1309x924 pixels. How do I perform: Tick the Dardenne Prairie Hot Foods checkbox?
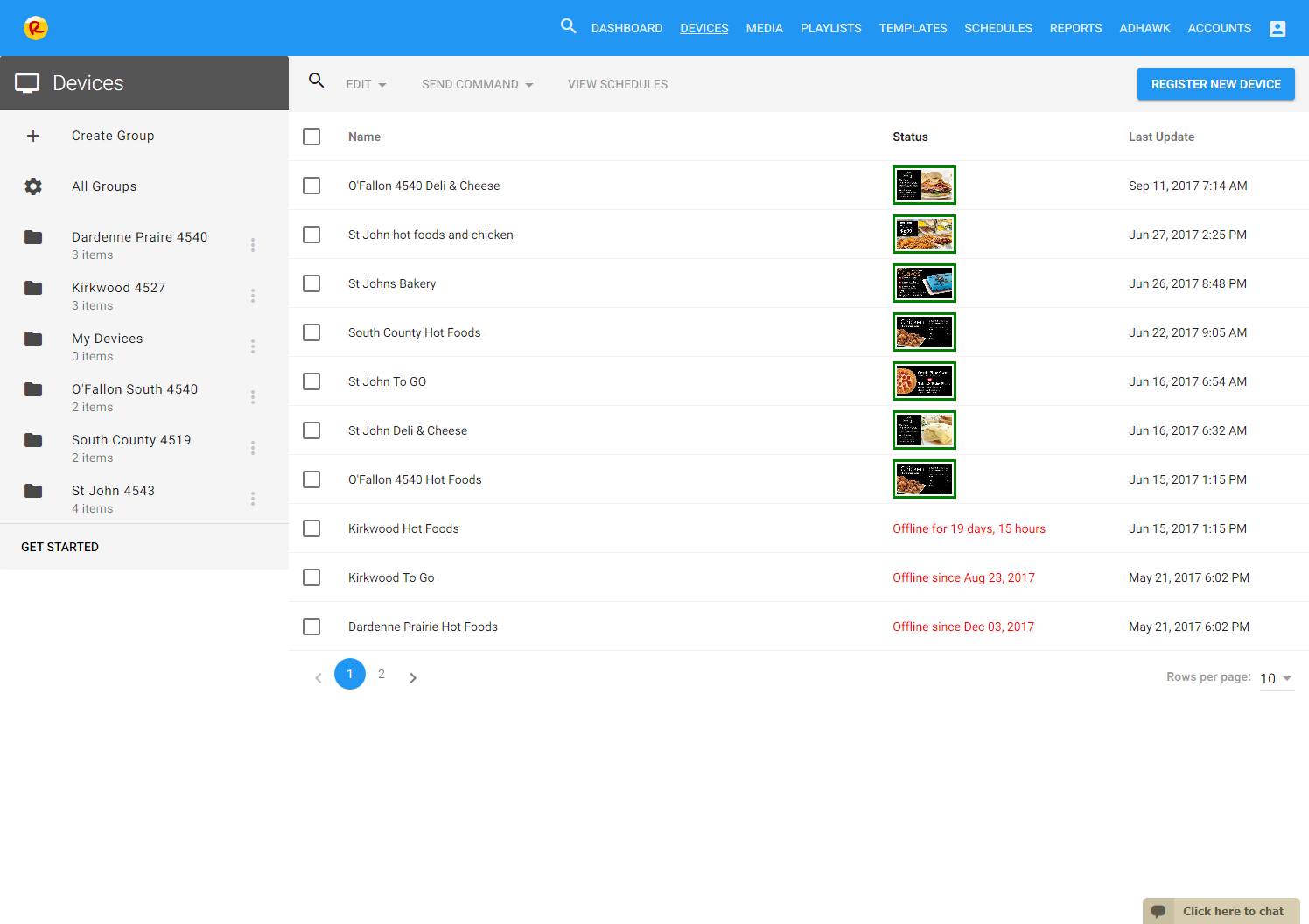(x=311, y=626)
